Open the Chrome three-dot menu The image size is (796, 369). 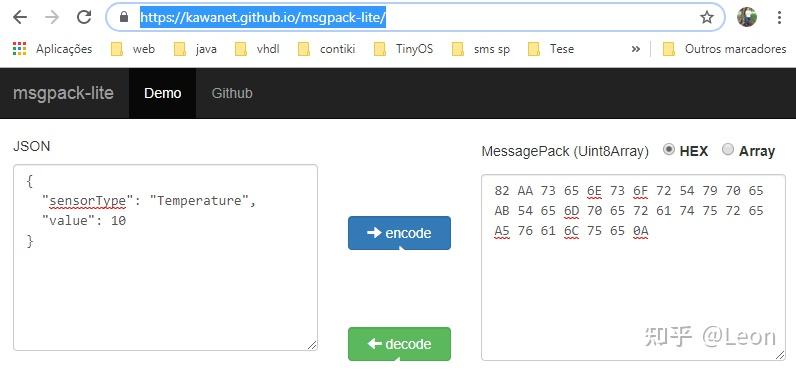[779, 17]
